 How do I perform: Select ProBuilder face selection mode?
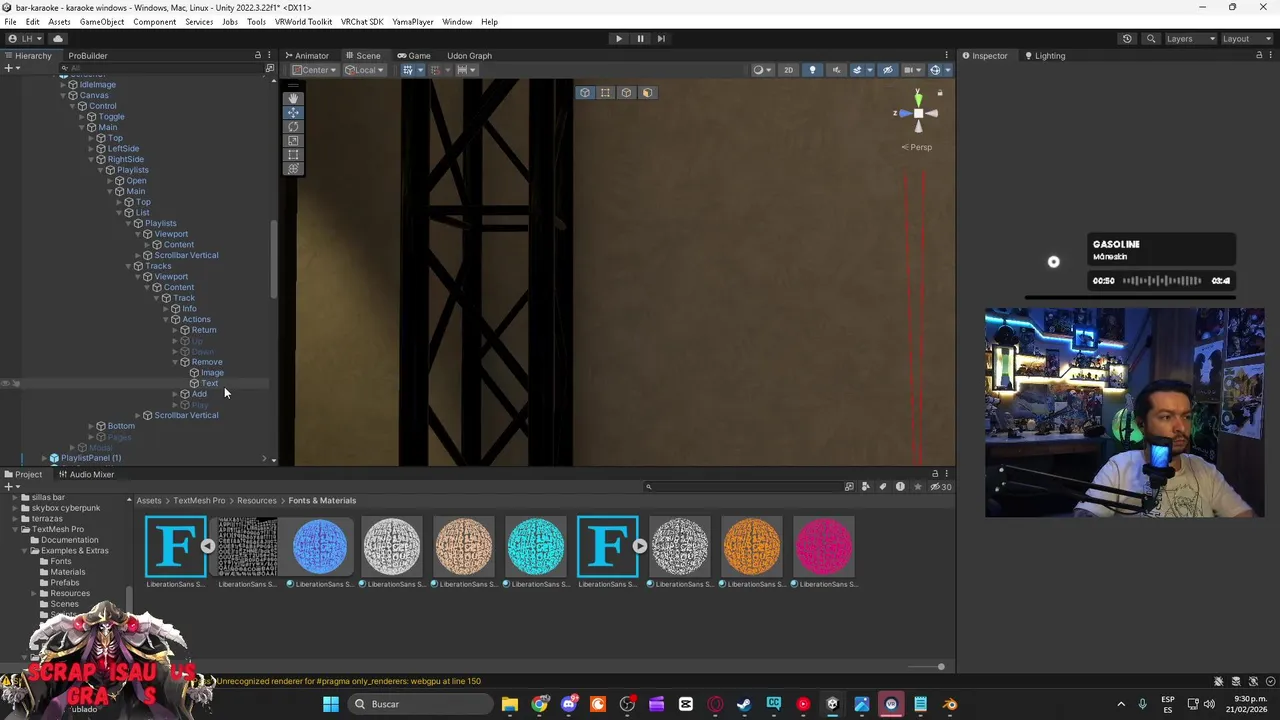[x=647, y=93]
